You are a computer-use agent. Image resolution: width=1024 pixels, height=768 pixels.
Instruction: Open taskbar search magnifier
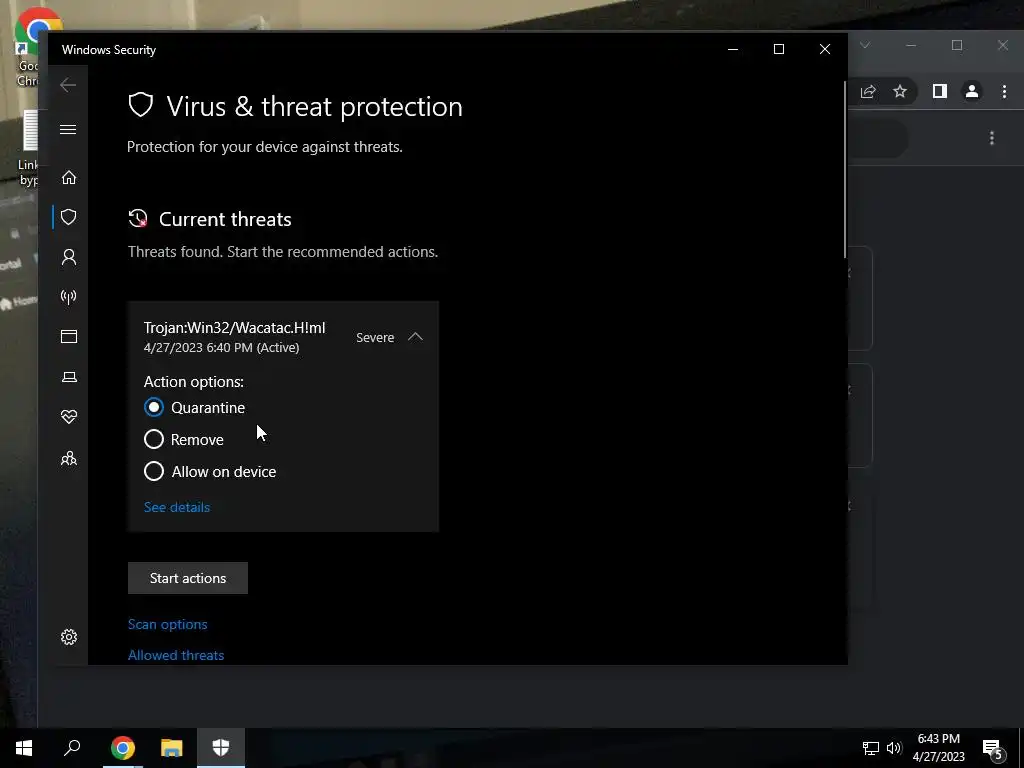pos(72,748)
